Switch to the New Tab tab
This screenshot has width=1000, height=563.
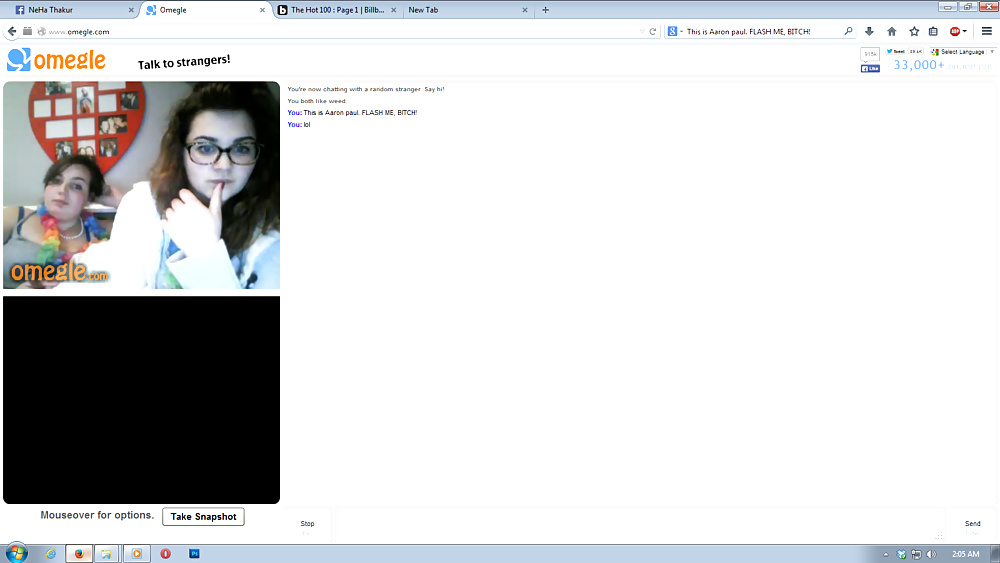pyautogui.click(x=467, y=10)
